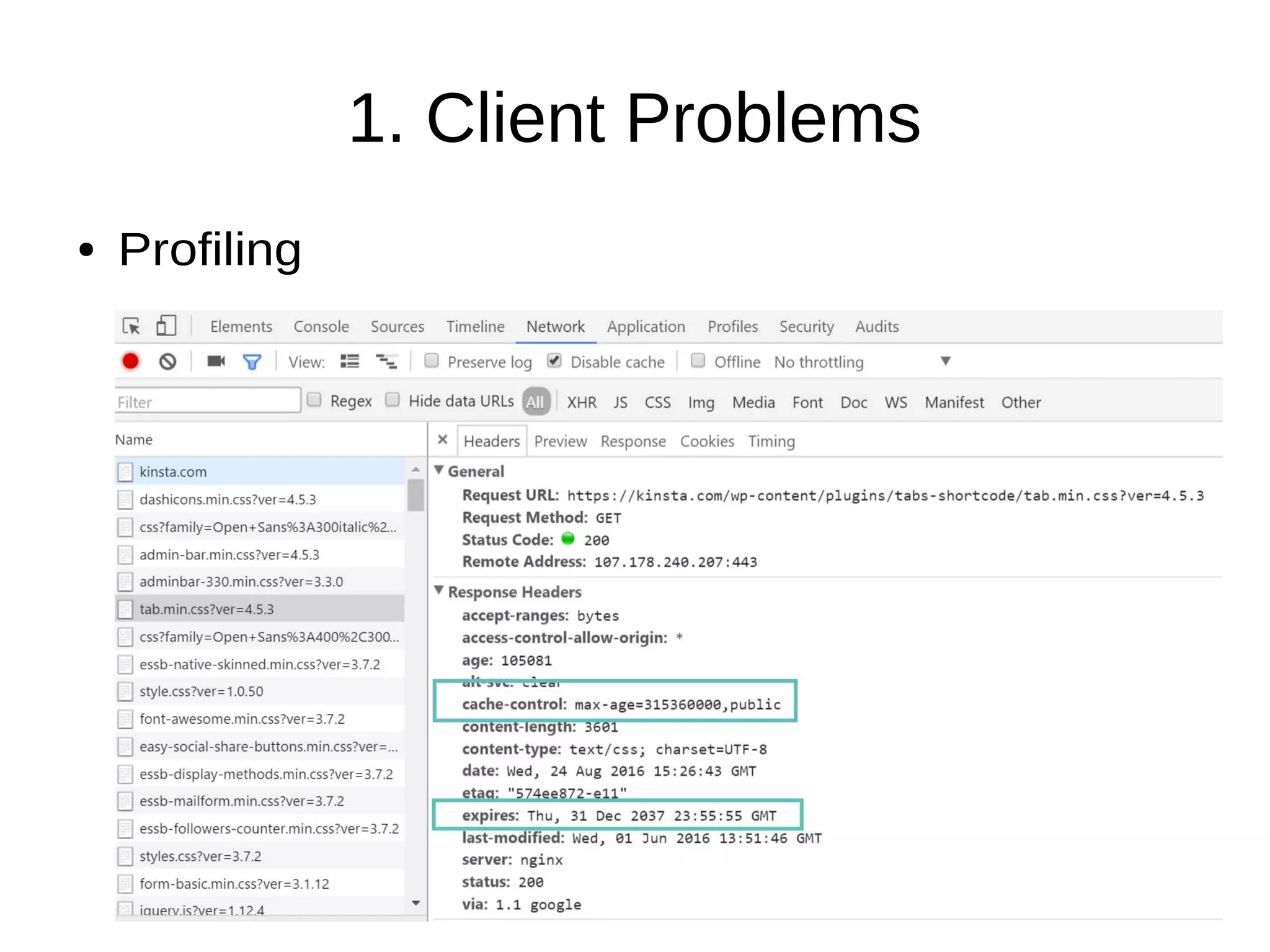Open the Audits tab

tap(877, 327)
